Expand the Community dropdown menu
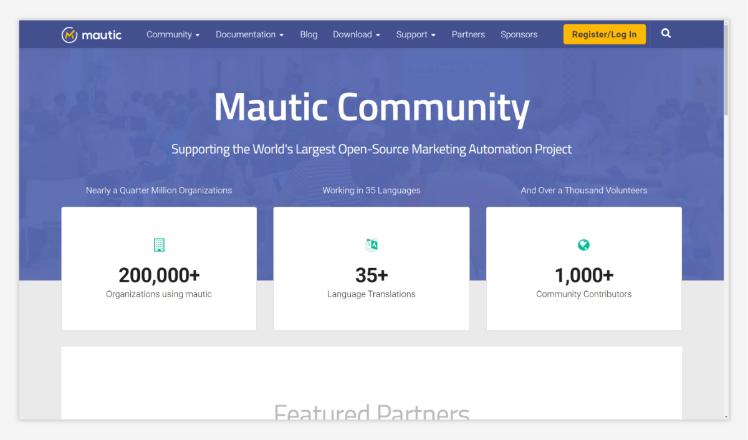This screenshot has width=748, height=440. point(173,34)
